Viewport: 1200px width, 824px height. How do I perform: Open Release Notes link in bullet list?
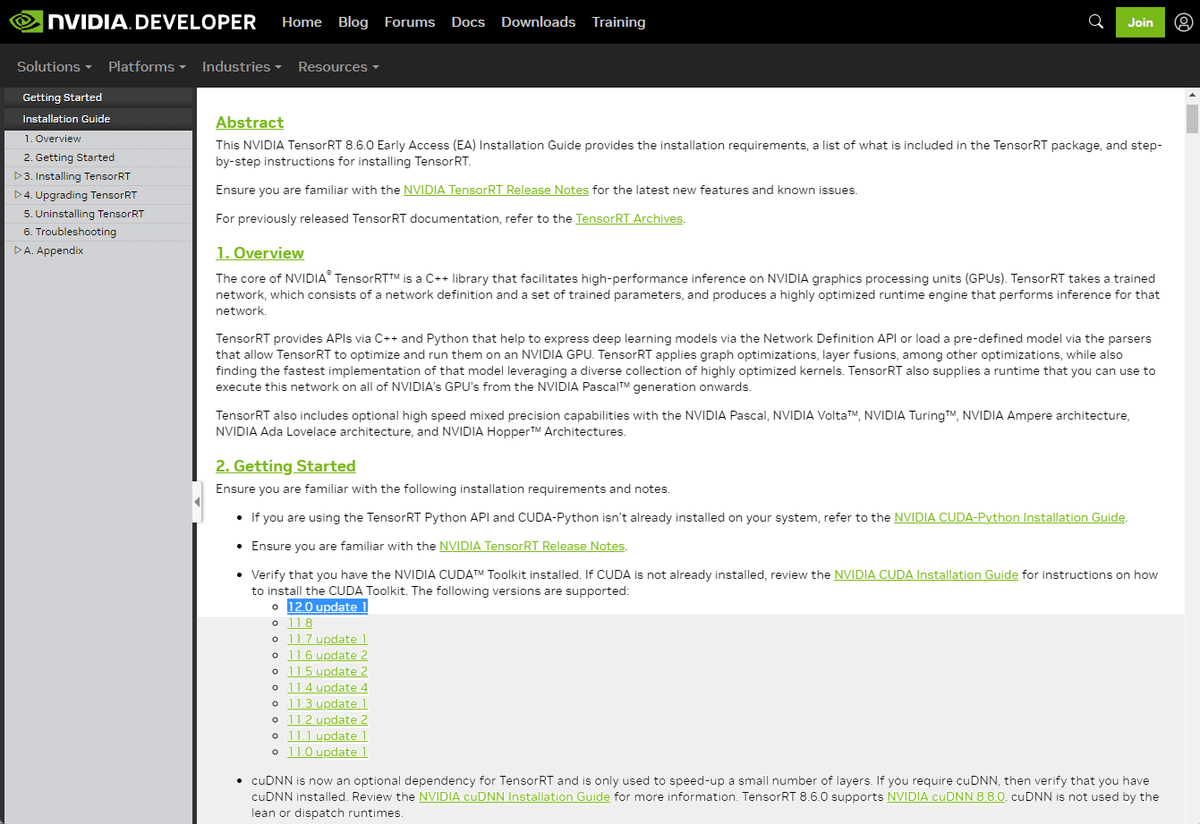tap(532, 546)
